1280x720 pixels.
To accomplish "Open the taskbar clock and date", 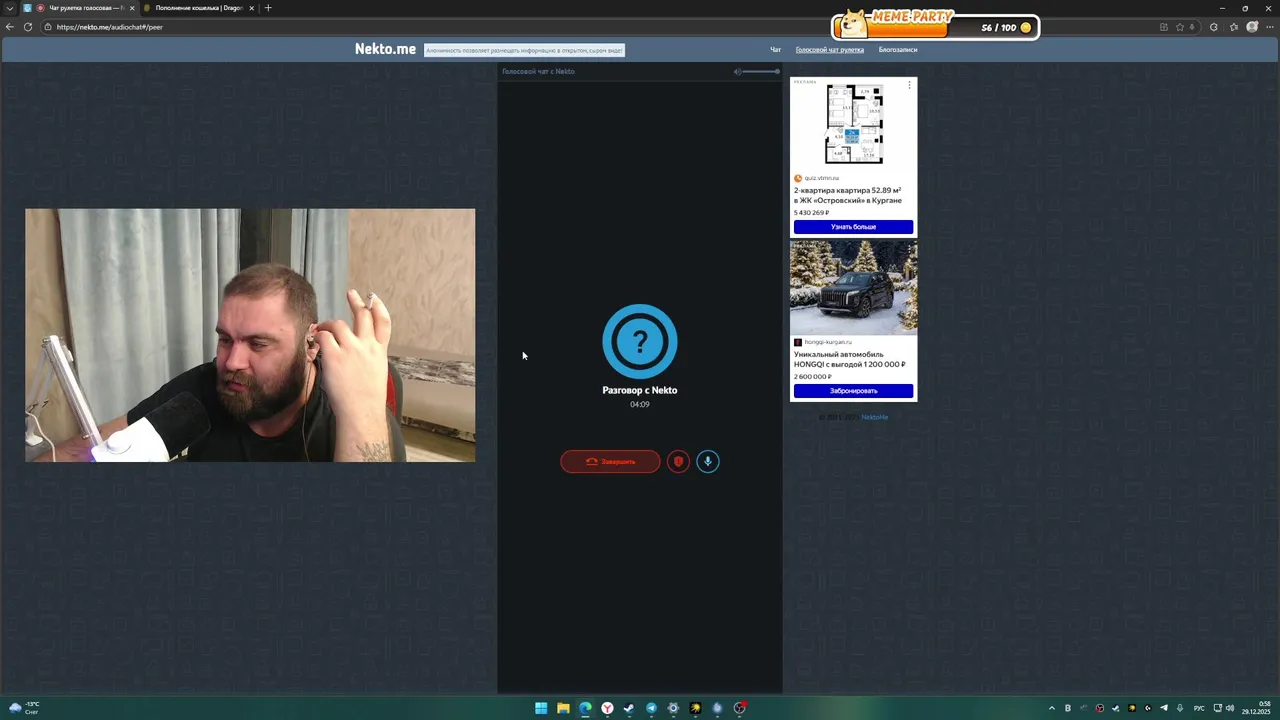I will [x=1258, y=708].
